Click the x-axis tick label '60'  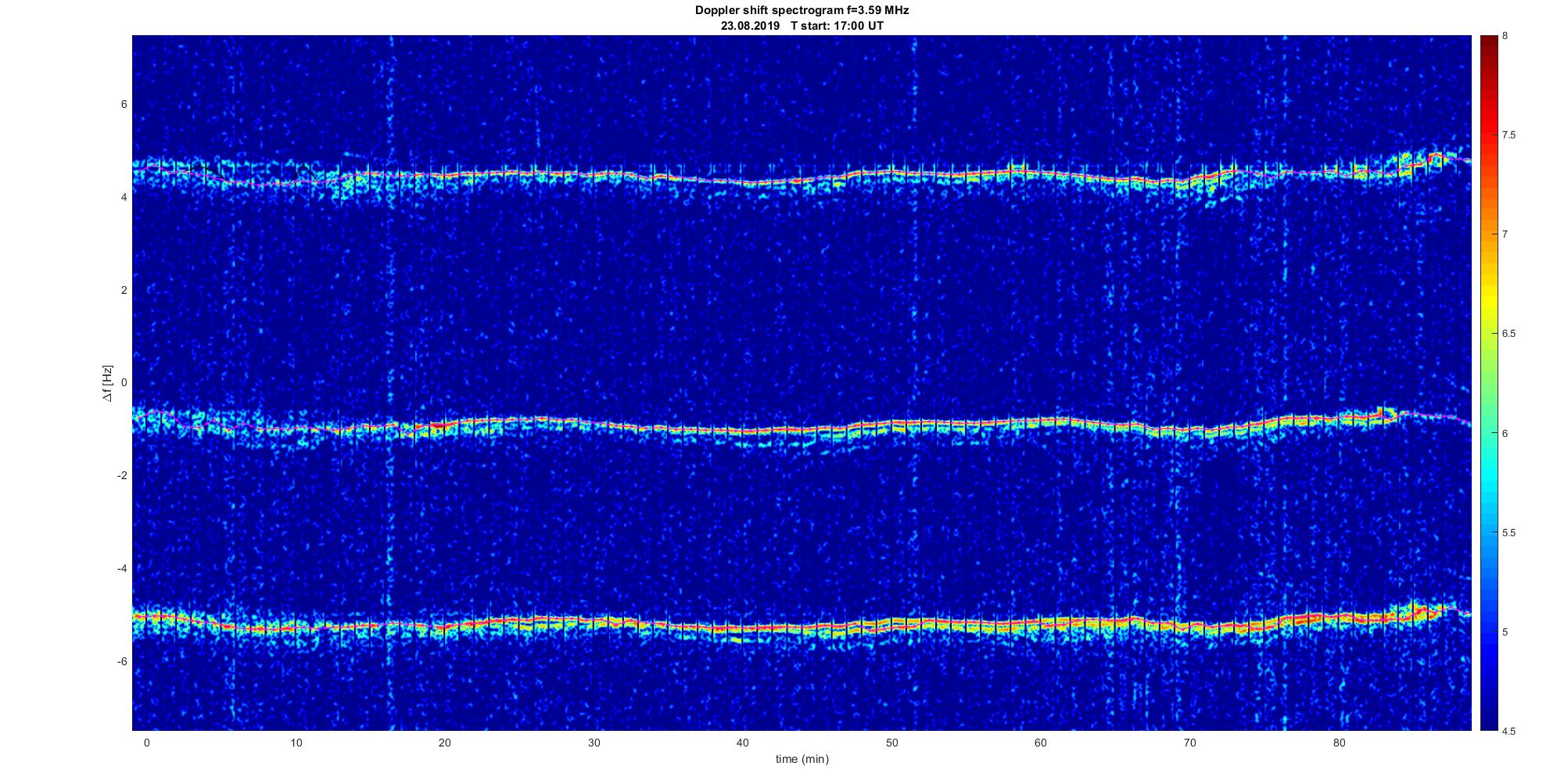click(1041, 743)
